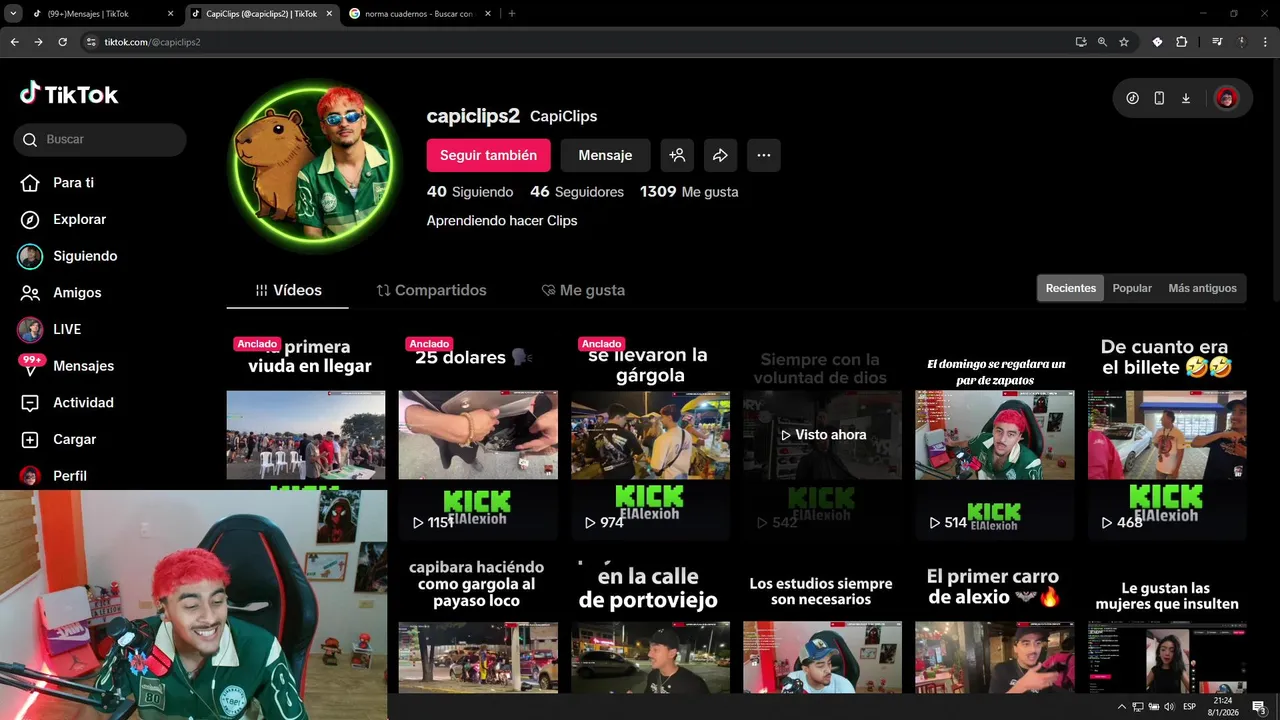Screen dimensions: 1280x720
Task: Open the extensions puzzle icon
Action: coord(1182,42)
